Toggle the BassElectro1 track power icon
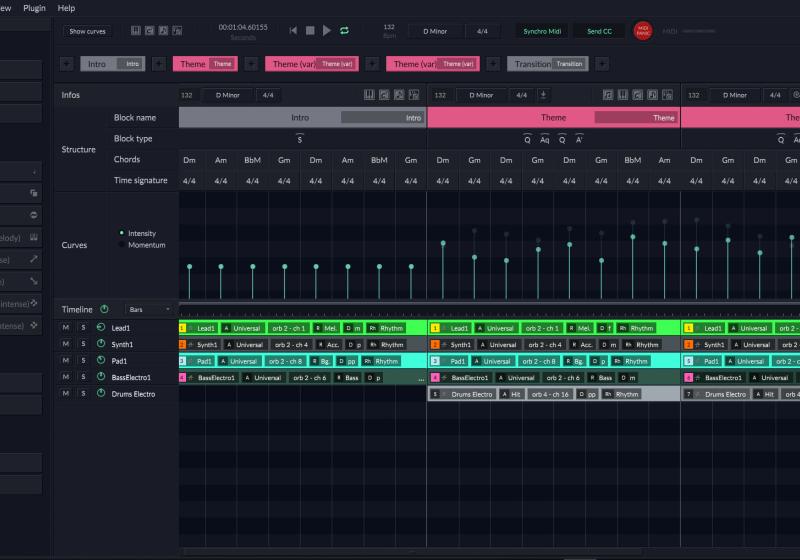Image resolution: width=800 pixels, height=560 pixels. (x=101, y=376)
